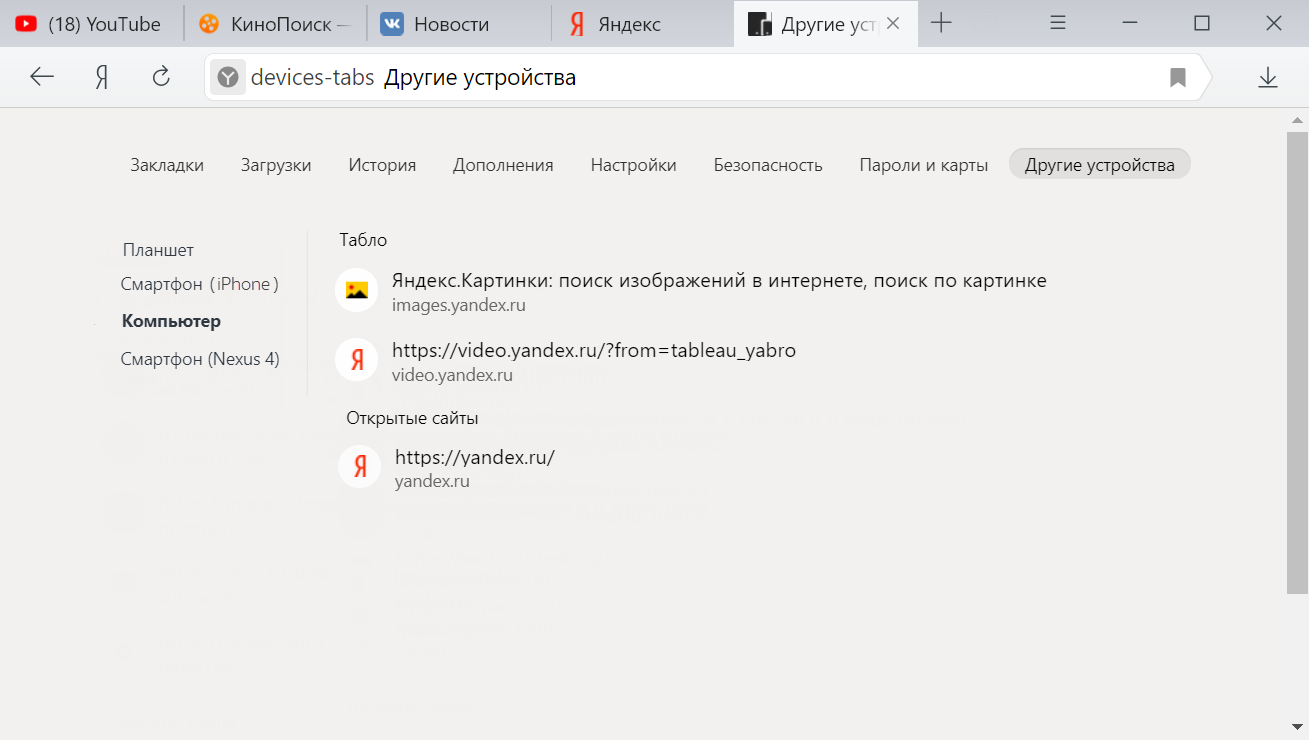Click the address bar showing devices-tabs
This screenshot has width=1309, height=740.
coord(708,77)
